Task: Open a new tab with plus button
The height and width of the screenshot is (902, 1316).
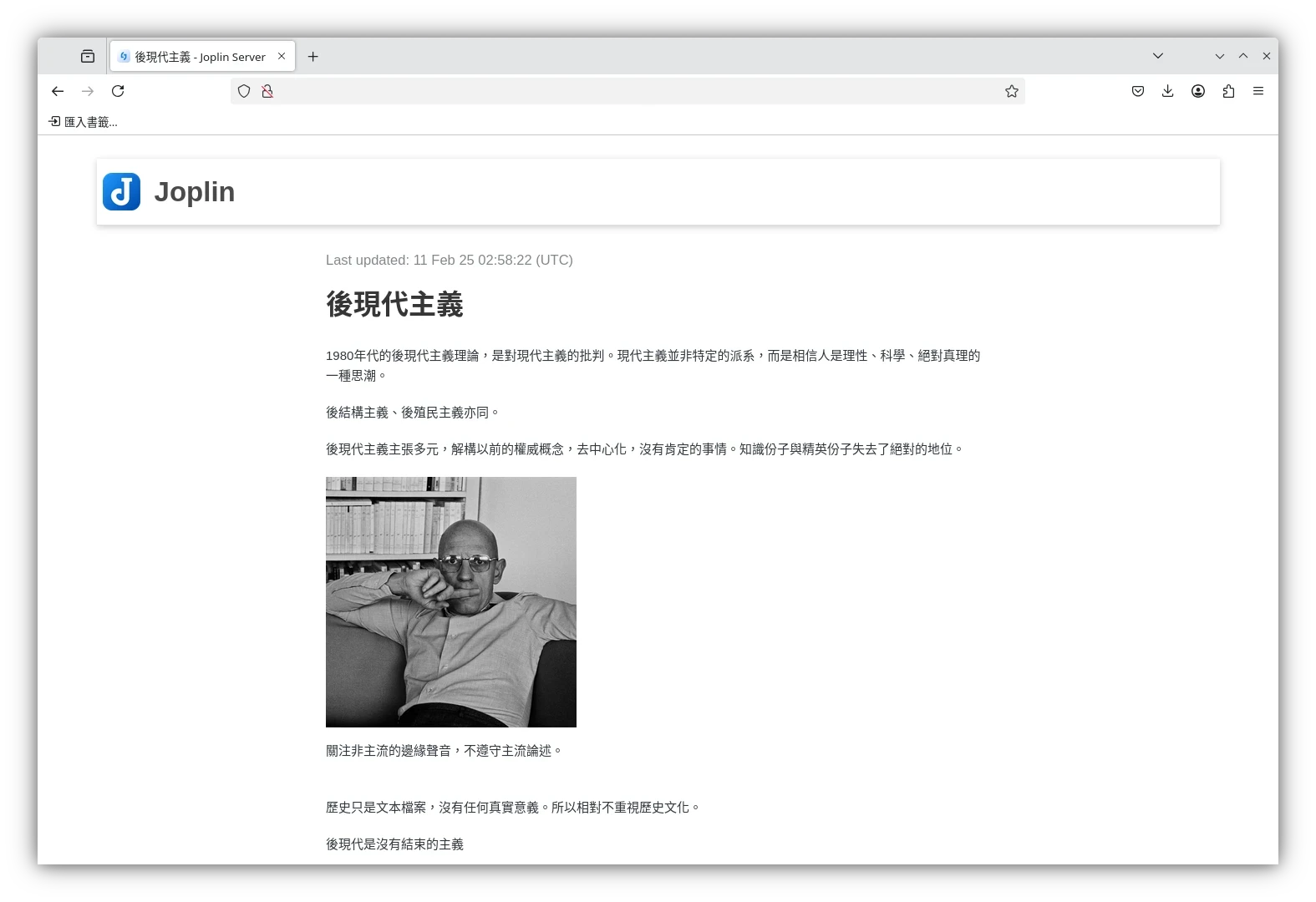Action: tap(313, 56)
